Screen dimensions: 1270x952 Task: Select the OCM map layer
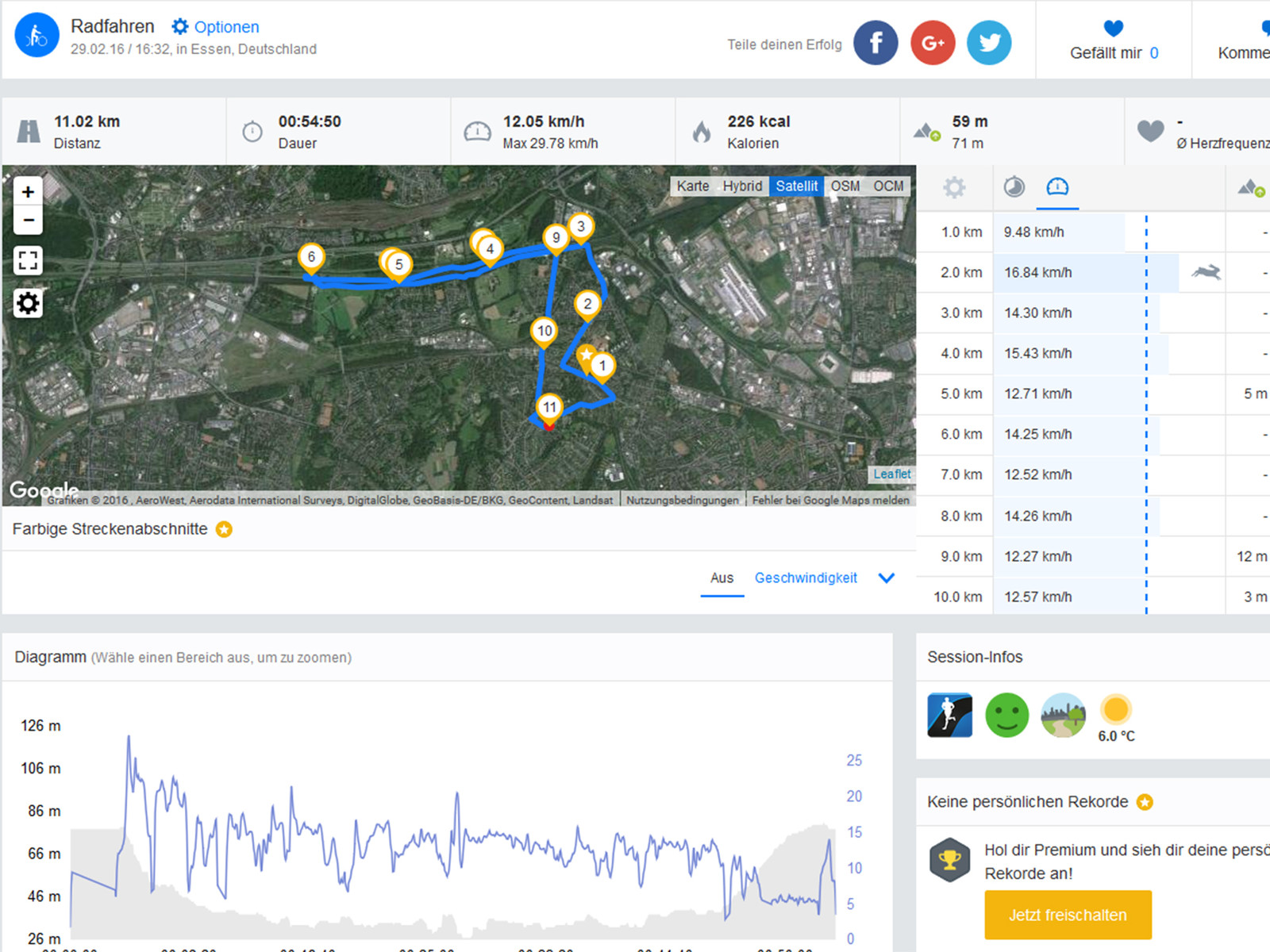coord(888,186)
